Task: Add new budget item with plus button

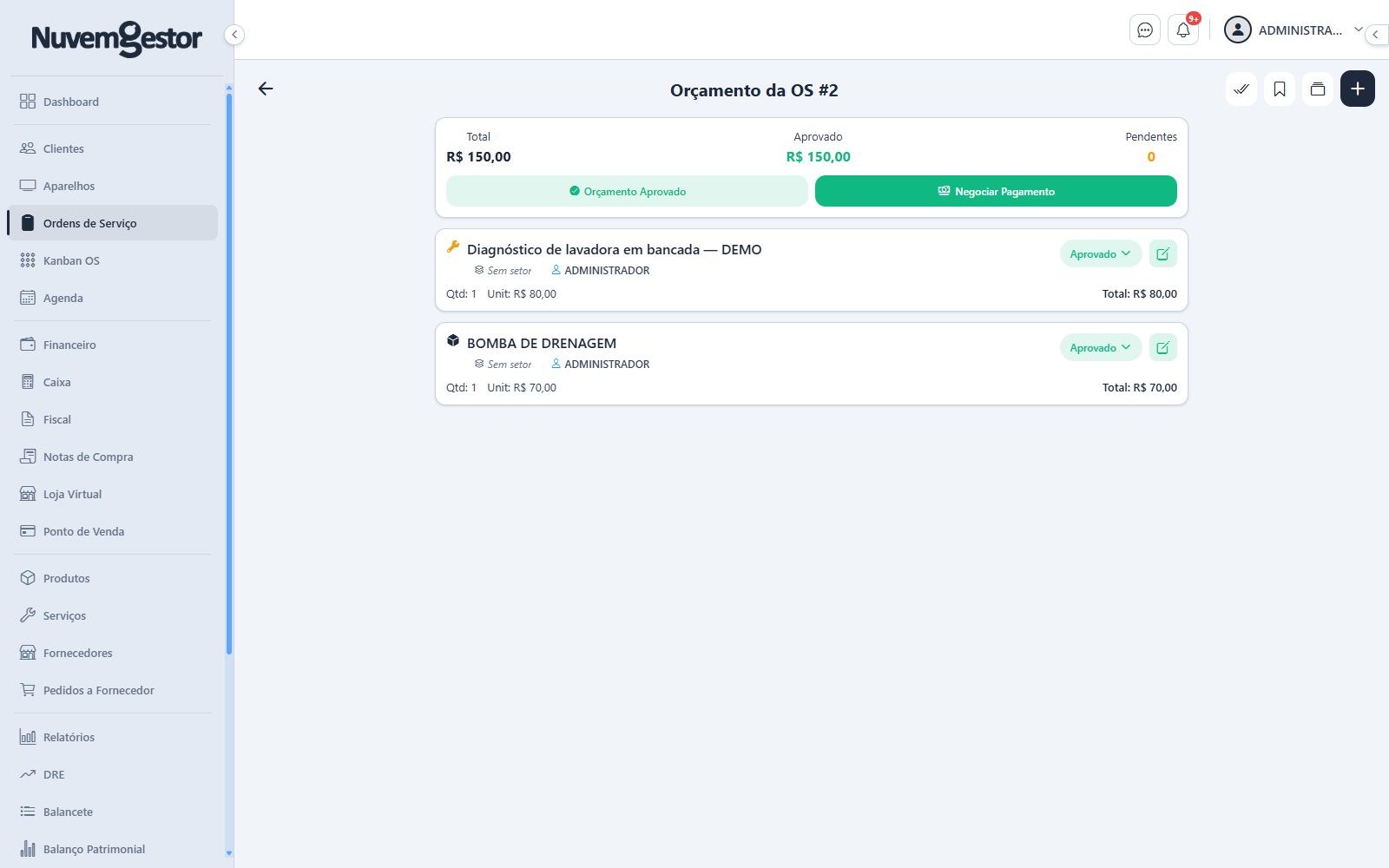Action: [1358, 89]
